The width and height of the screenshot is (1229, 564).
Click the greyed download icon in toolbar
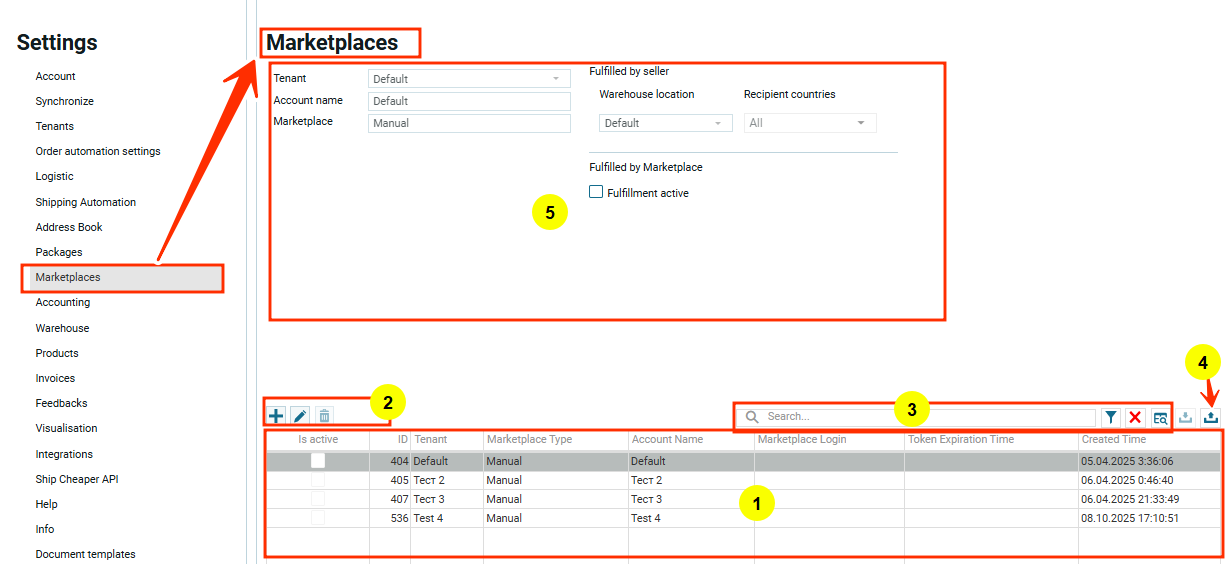(x=1186, y=417)
